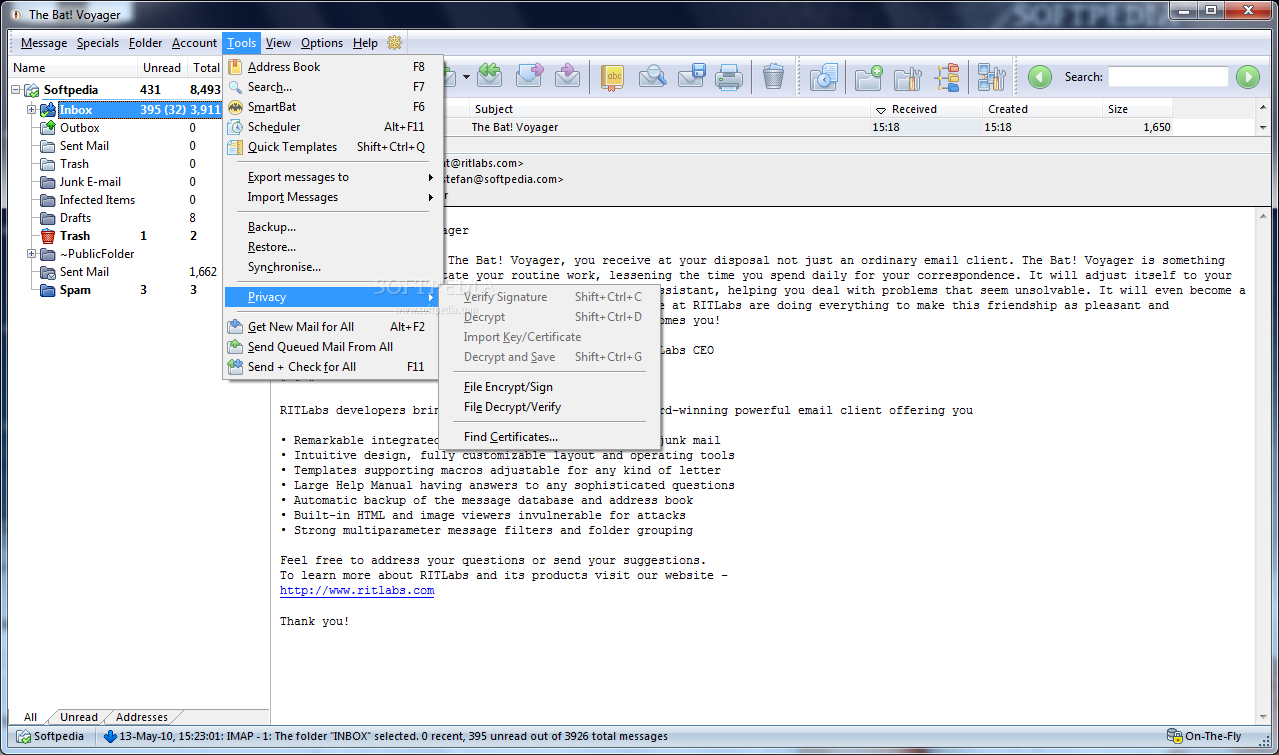Click in the Search input field
The image size is (1279, 755).
click(1168, 77)
